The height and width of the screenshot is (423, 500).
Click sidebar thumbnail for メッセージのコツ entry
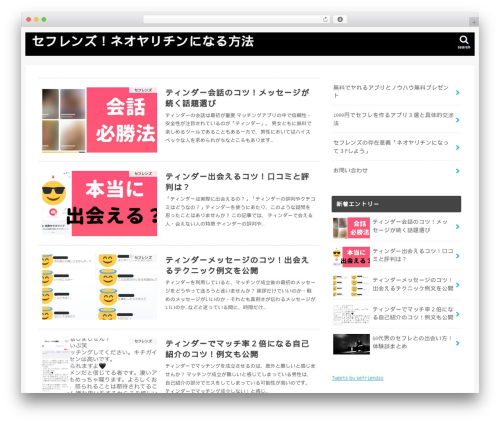pos(351,286)
